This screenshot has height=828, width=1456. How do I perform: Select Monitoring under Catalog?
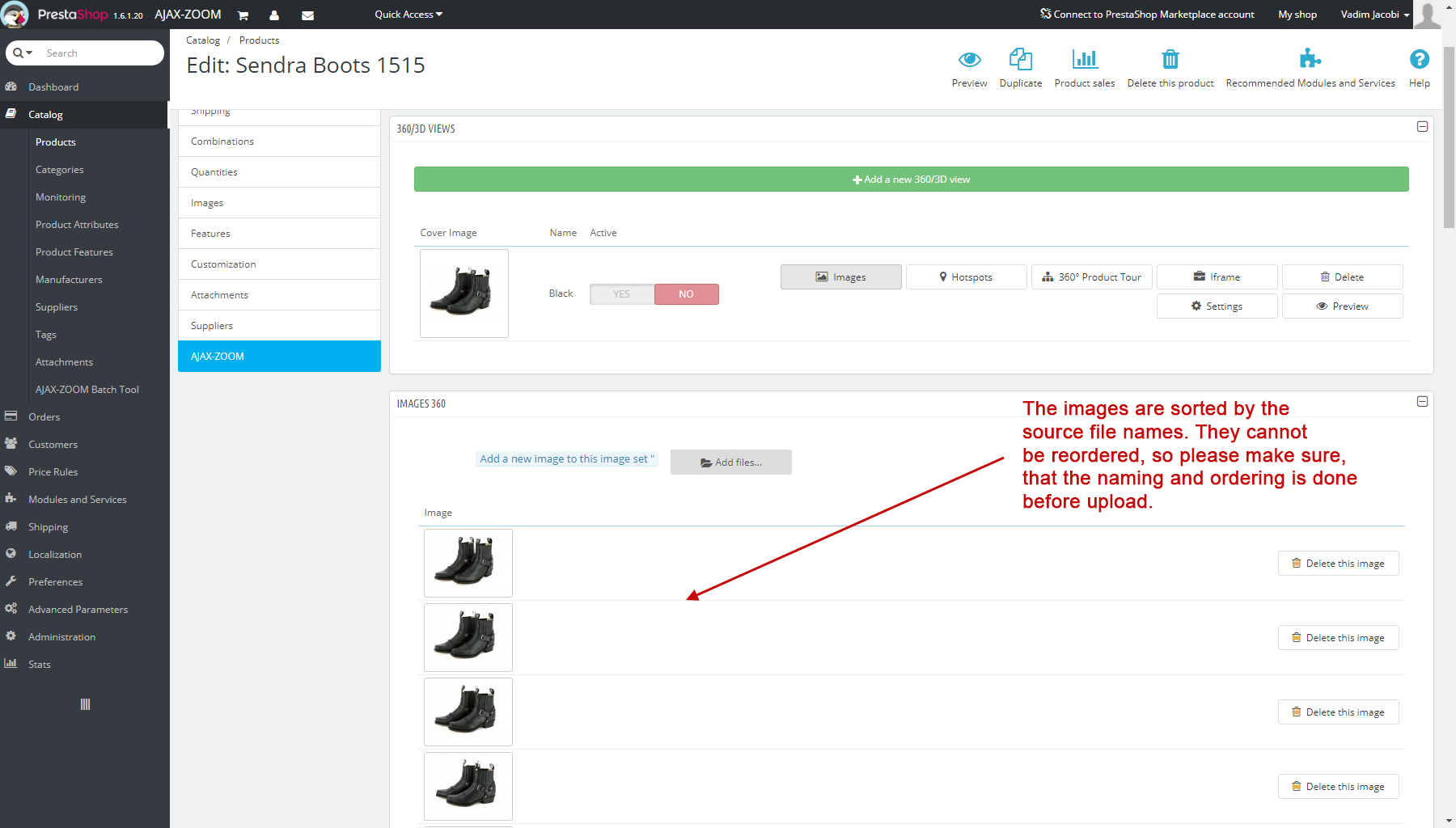tap(61, 196)
